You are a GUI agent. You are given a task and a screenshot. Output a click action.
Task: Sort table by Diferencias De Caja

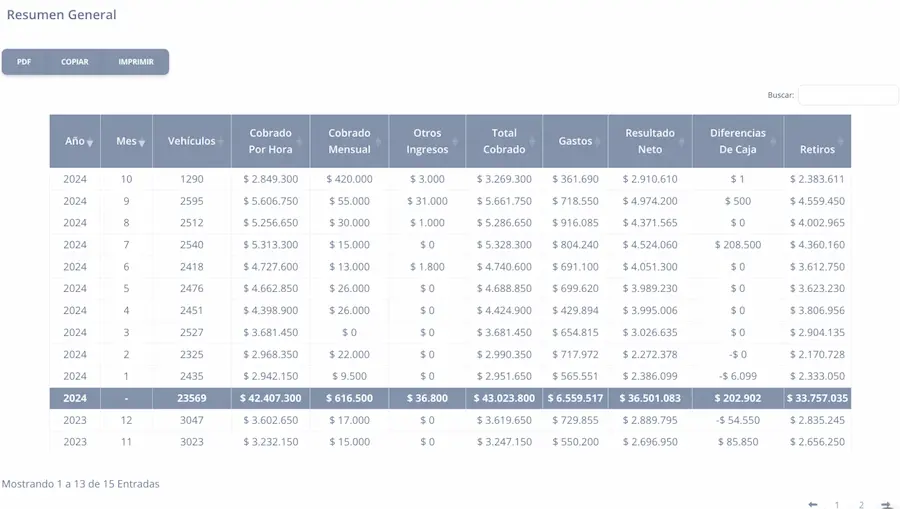738,141
